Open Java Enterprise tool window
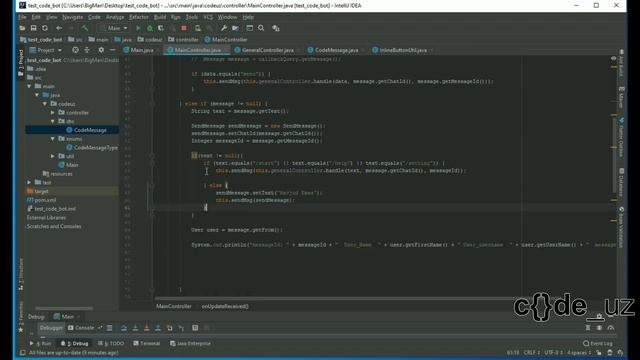The image size is (640, 360). point(190,343)
